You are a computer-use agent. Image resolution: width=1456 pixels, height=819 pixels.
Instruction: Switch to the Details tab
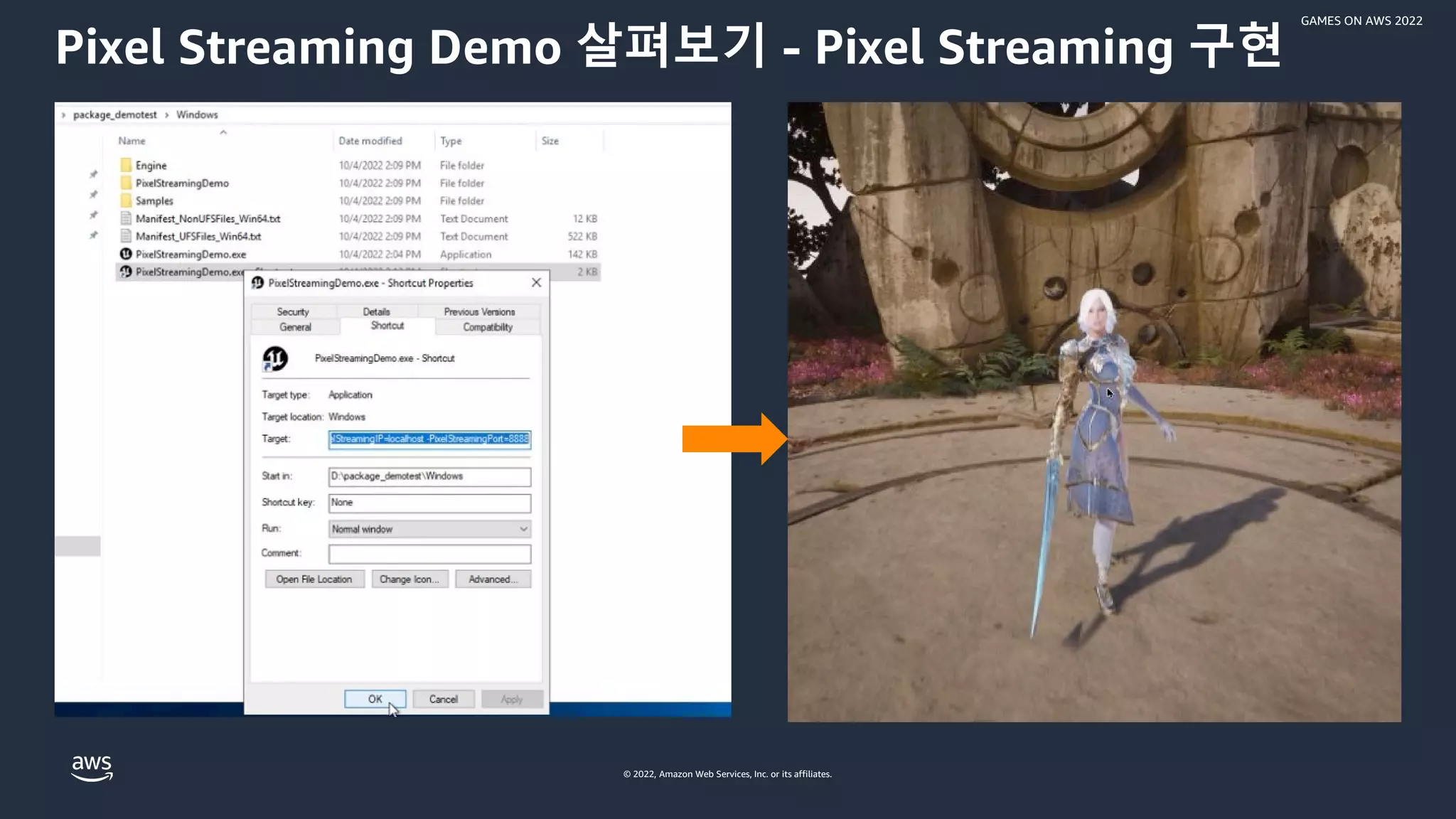(x=376, y=311)
